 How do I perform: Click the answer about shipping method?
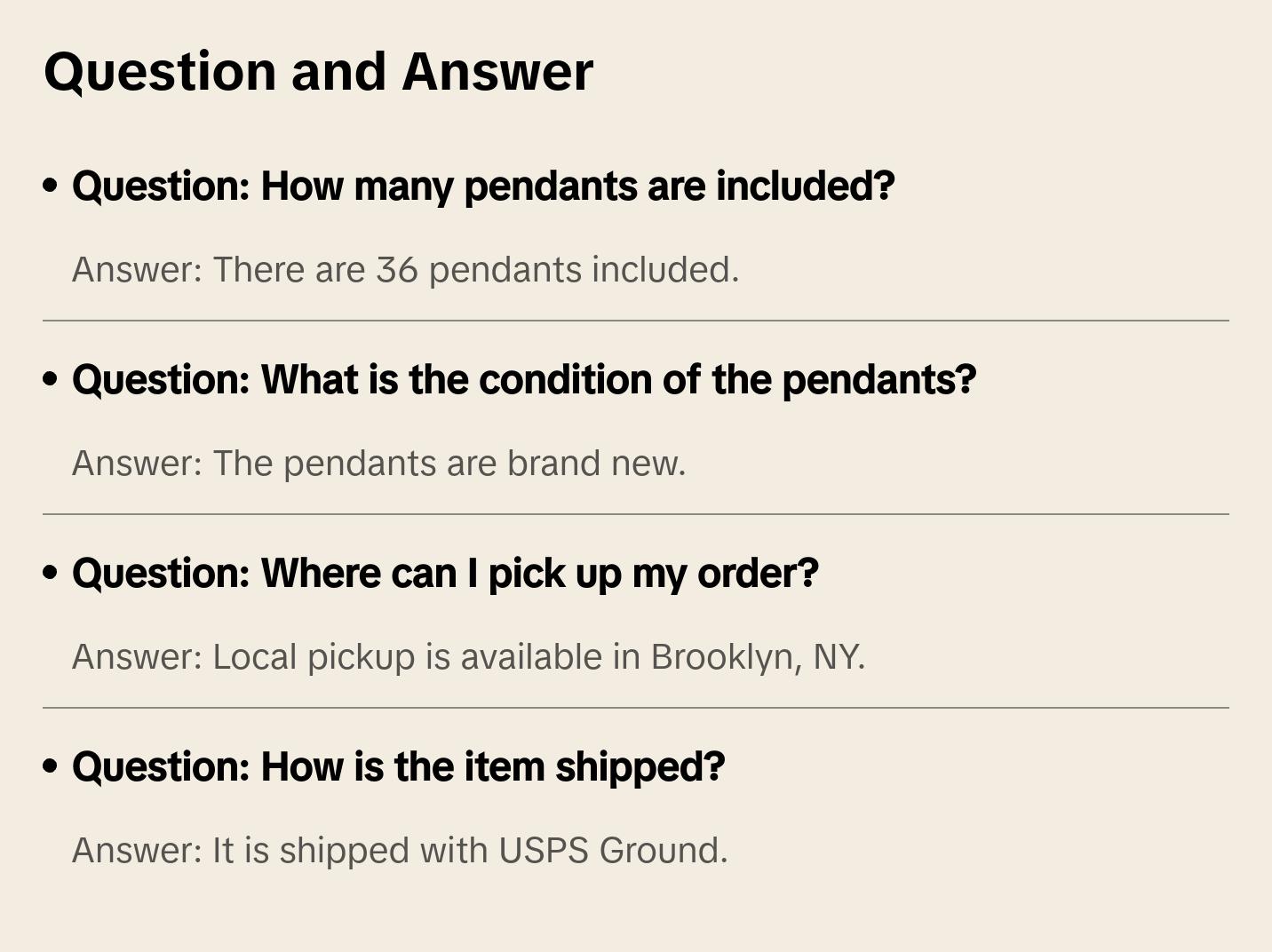(x=400, y=851)
